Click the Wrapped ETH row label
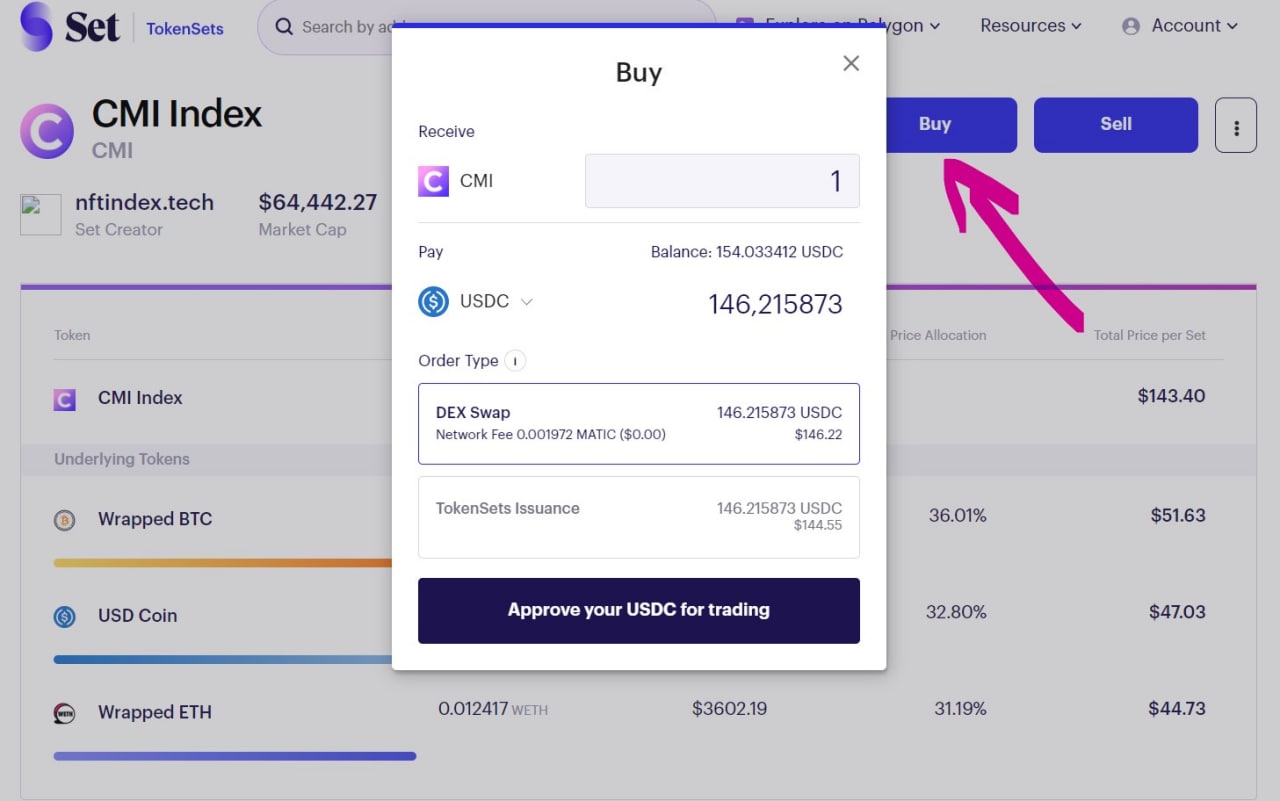Viewport: 1280px width, 801px height. [155, 712]
